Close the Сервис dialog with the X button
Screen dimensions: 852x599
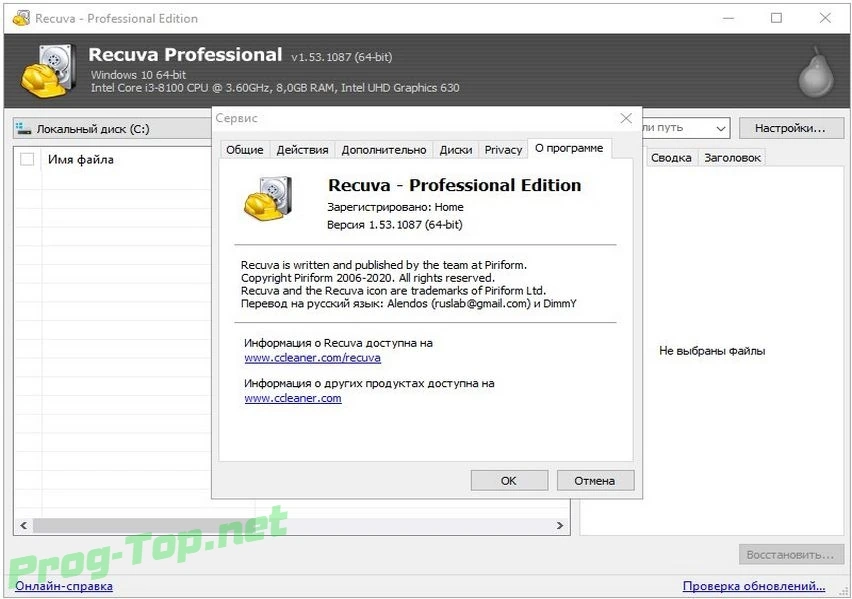pyautogui.click(x=626, y=118)
